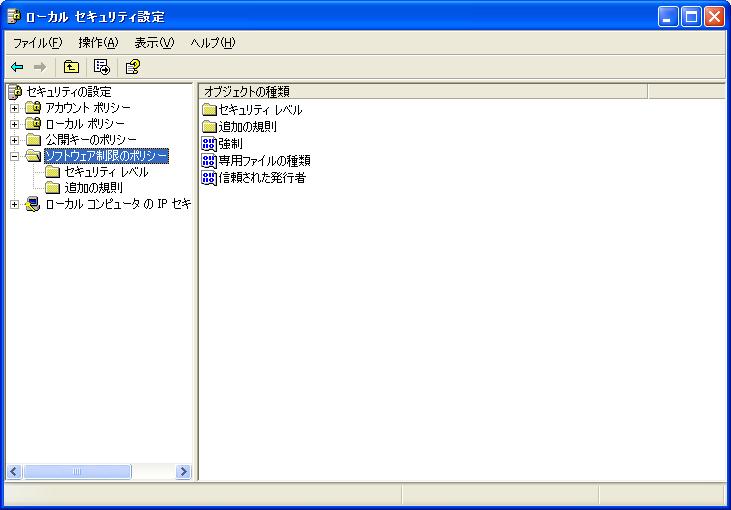Screen dimensions: 731x510
Task: Click the オブジェクトの種類 column header
Action: pos(423,91)
